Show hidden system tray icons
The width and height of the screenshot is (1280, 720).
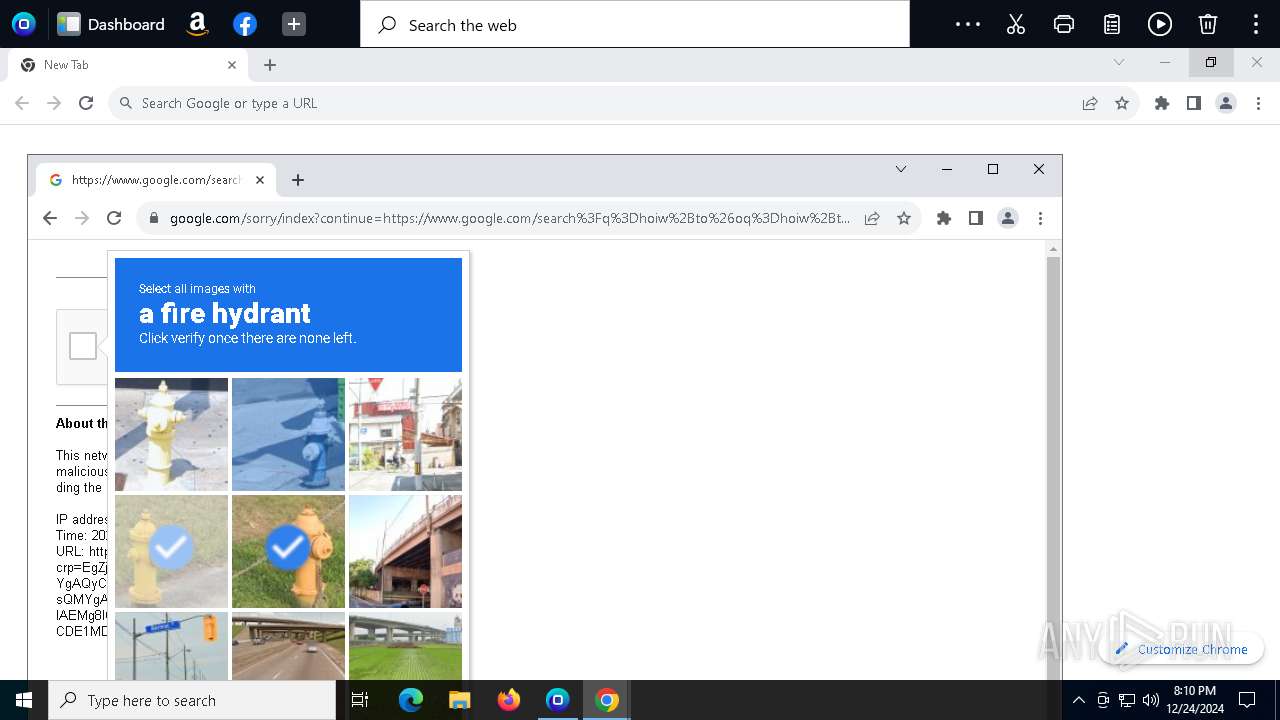click(1078, 700)
